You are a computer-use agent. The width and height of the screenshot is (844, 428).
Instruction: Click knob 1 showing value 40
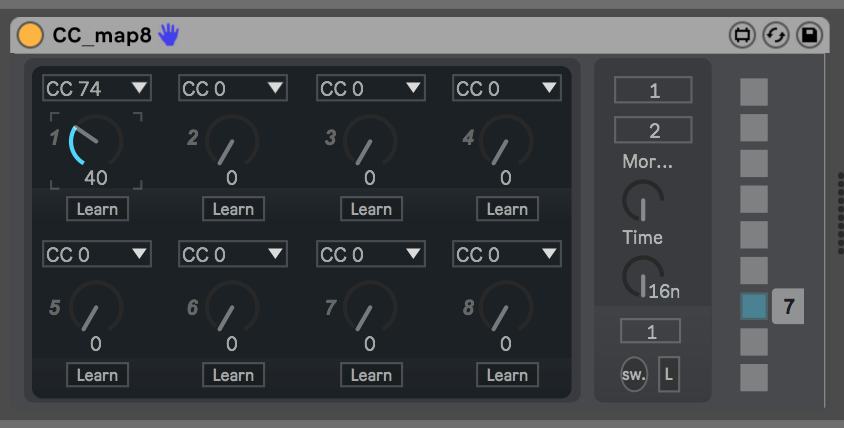[96, 141]
